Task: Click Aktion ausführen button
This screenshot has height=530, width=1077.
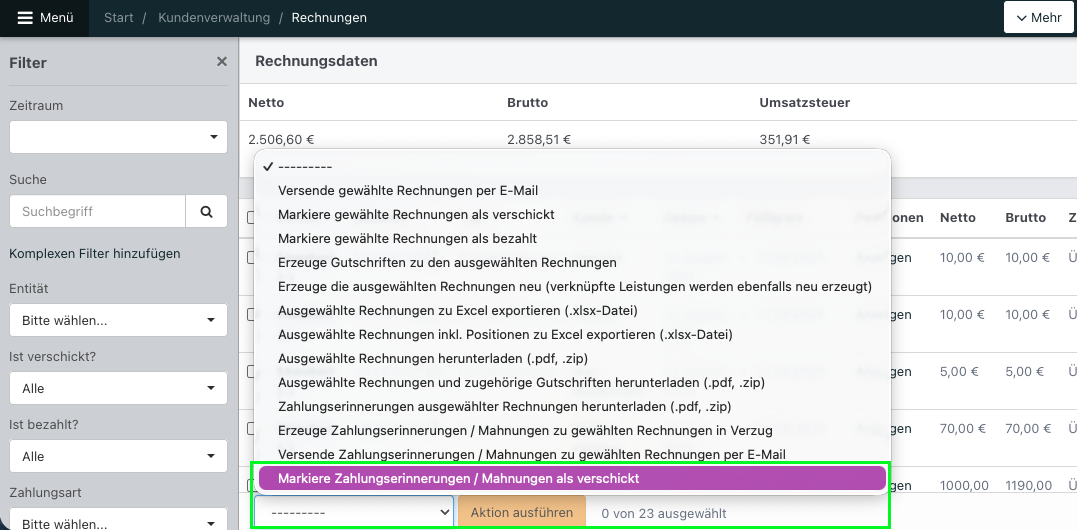Action: [522, 512]
